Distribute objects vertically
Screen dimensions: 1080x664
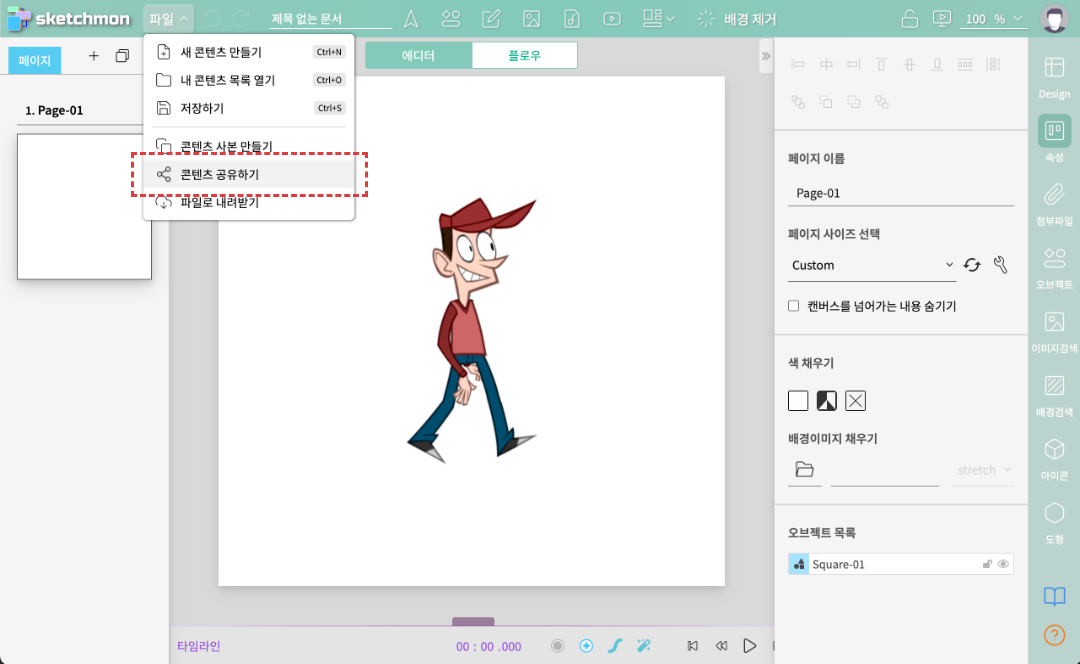tap(993, 64)
